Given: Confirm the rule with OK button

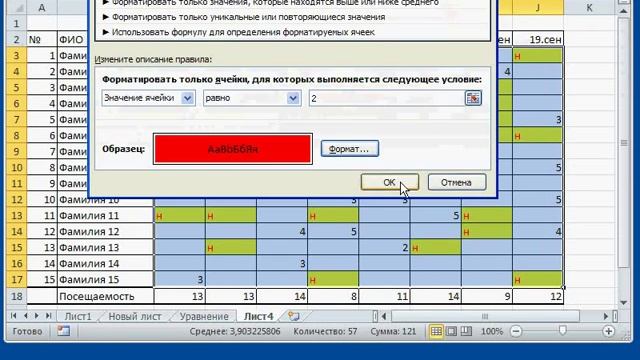Looking at the screenshot, I should tap(389, 182).
